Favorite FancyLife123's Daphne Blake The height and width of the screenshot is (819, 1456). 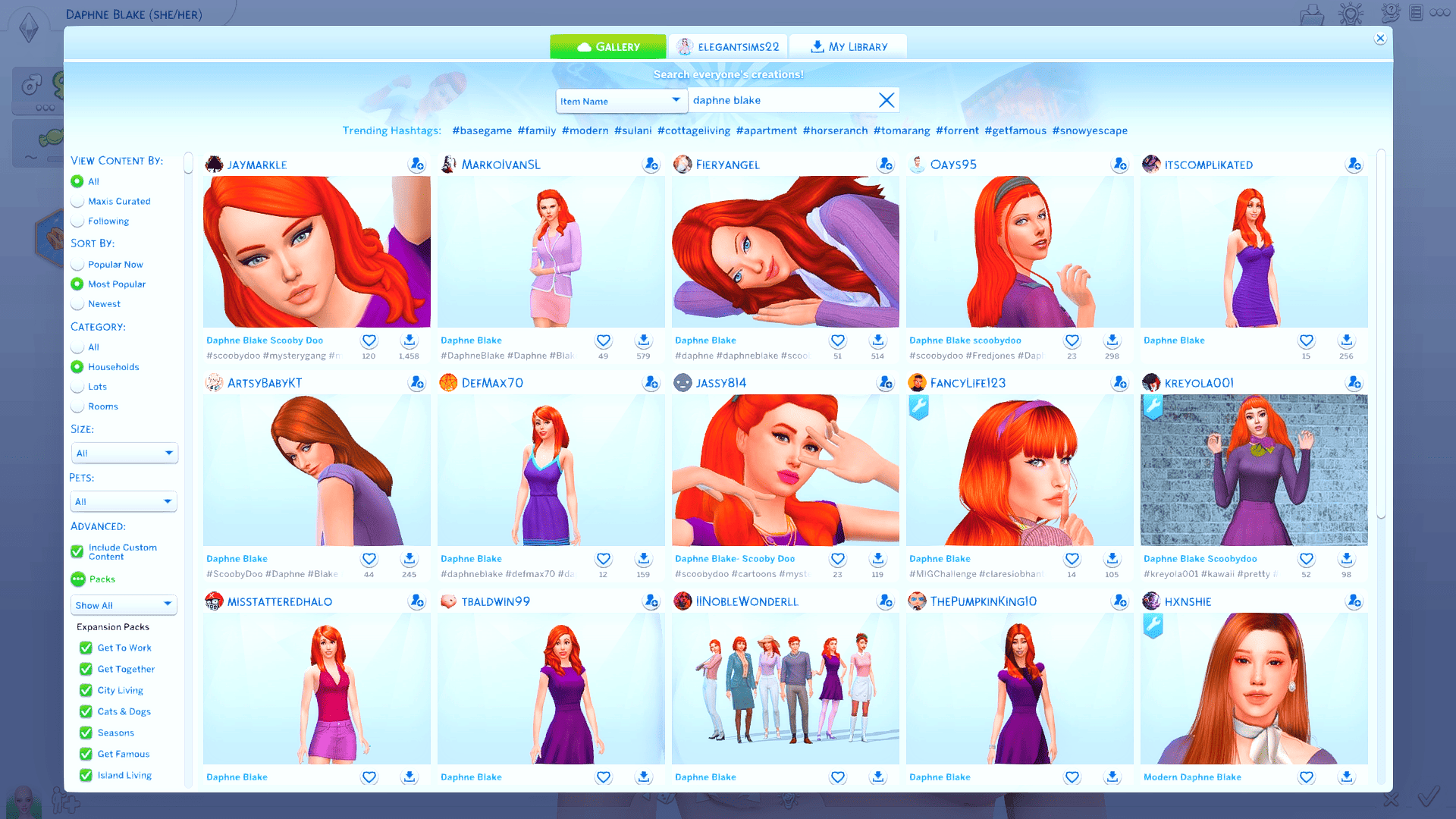tap(1072, 559)
